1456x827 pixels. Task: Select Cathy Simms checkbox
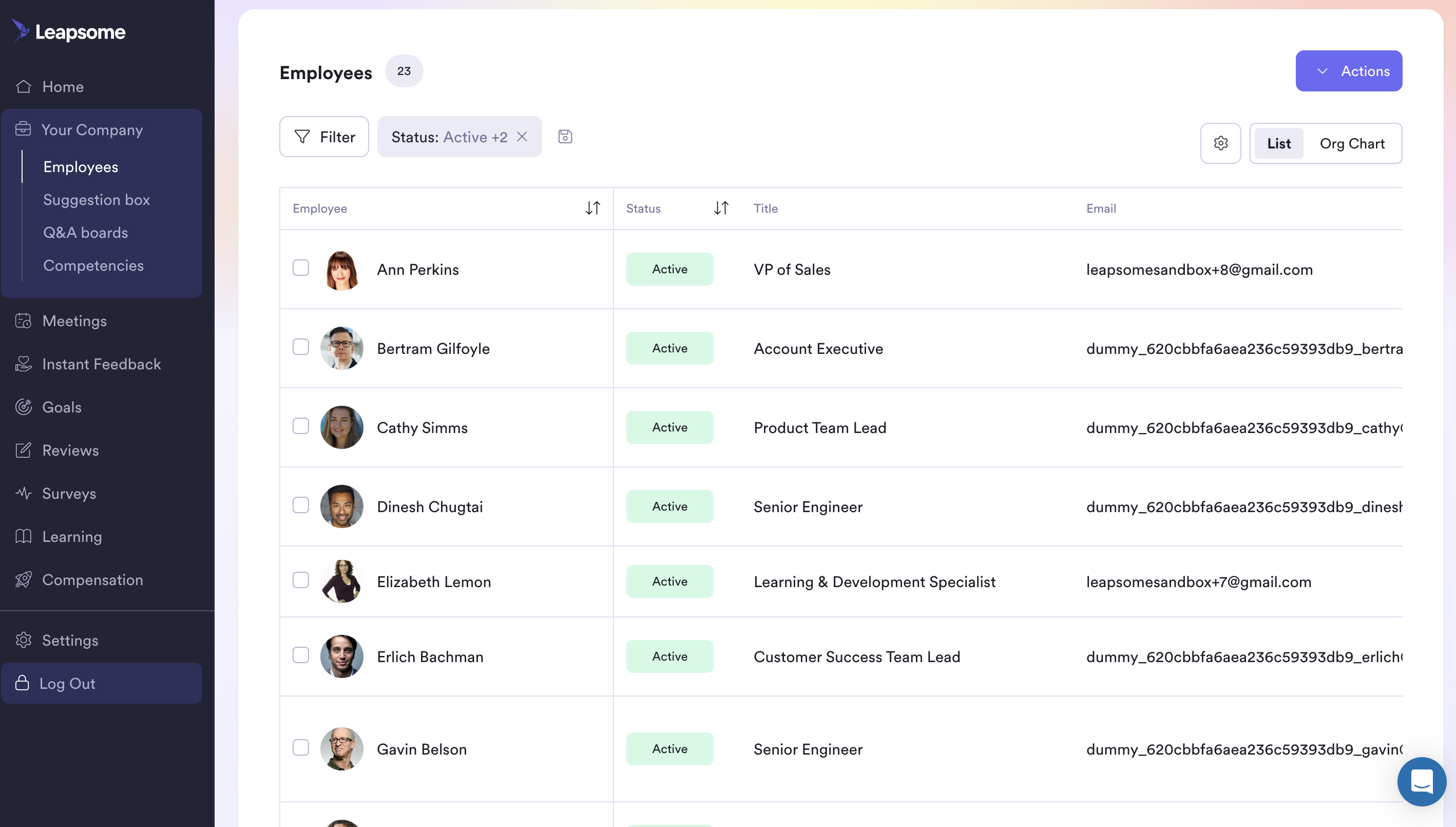(301, 426)
